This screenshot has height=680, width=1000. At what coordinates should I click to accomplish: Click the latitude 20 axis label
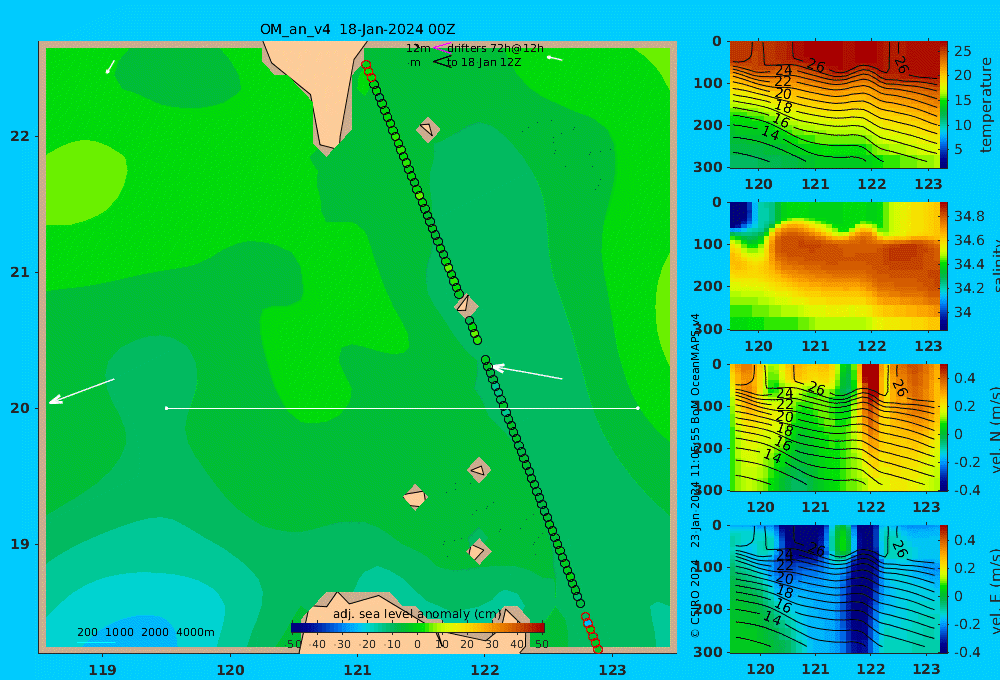[20, 408]
